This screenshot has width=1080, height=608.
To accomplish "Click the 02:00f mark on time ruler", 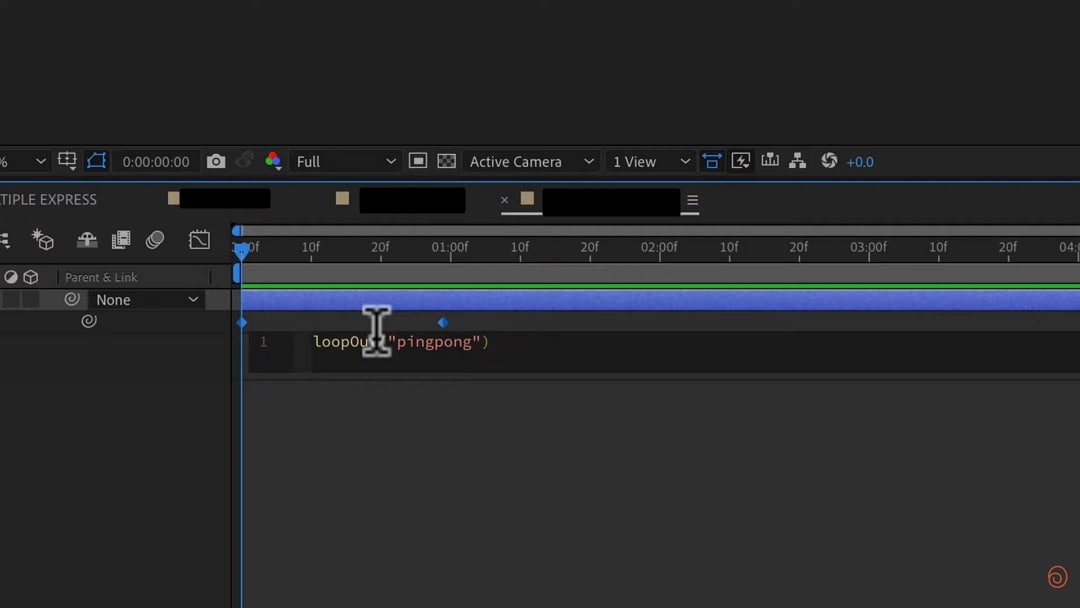I will 659,248.
